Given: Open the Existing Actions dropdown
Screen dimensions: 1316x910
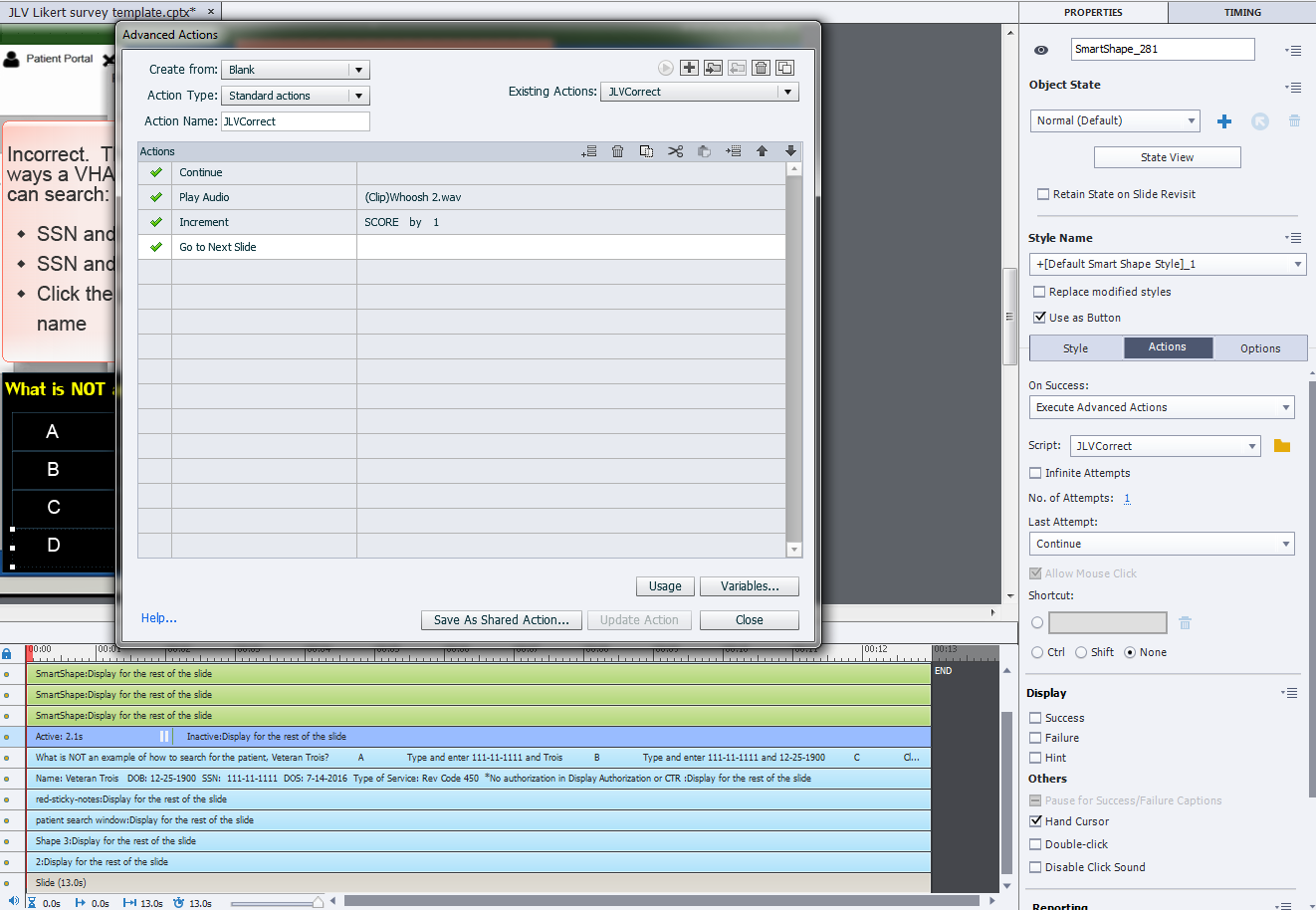Looking at the screenshot, I should 787,92.
